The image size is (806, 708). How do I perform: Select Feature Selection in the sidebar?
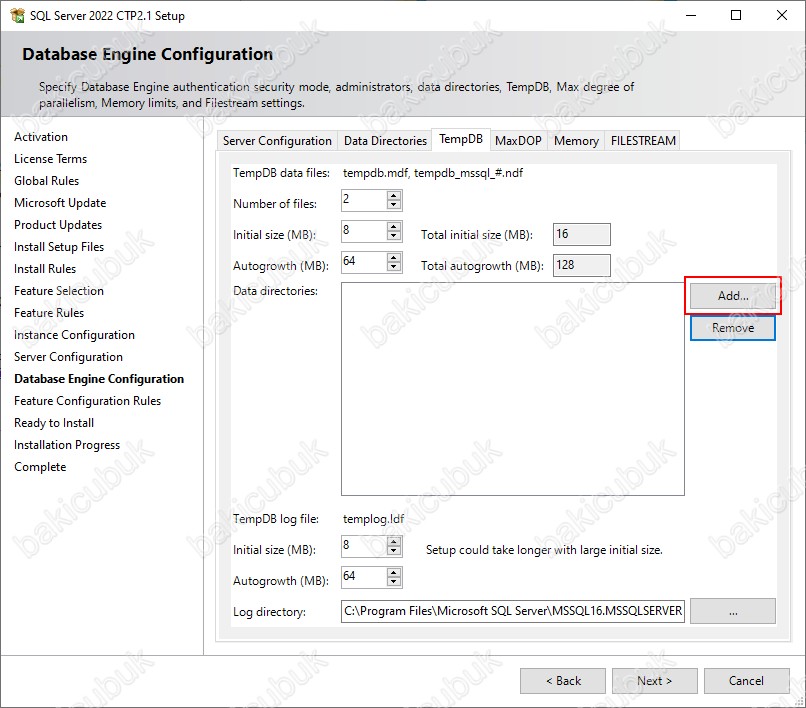(59, 291)
